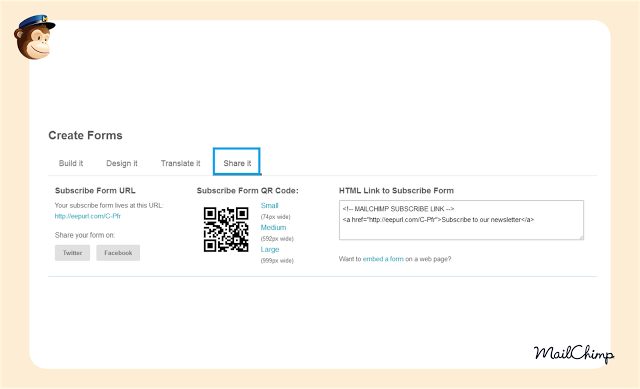Choose the Medium QR code size link
The width and height of the screenshot is (640, 389).
tap(273, 227)
